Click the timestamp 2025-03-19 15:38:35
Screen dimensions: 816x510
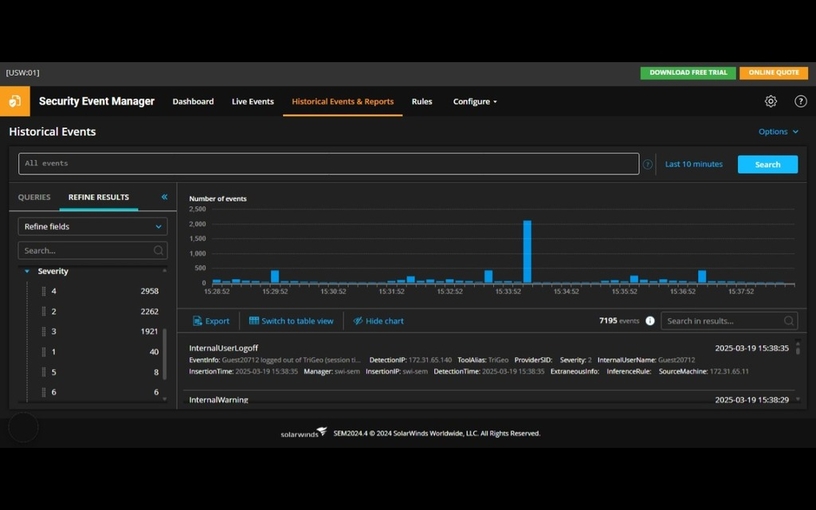(751, 348)
